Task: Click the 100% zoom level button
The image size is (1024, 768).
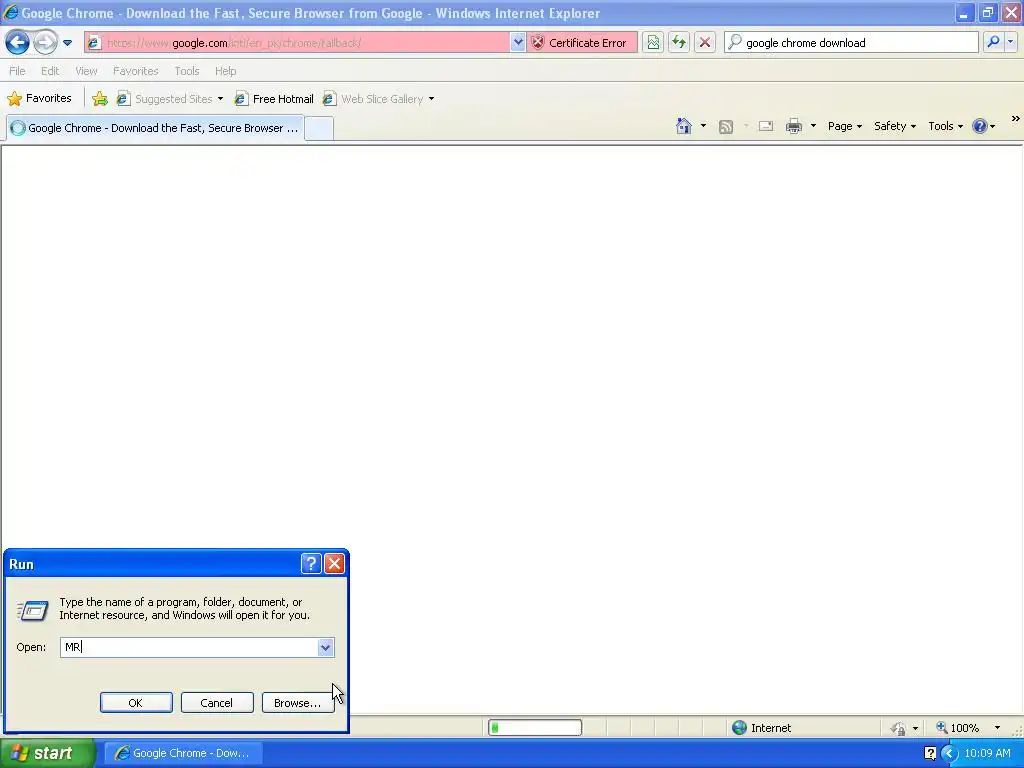Action: tap(958, 728)
